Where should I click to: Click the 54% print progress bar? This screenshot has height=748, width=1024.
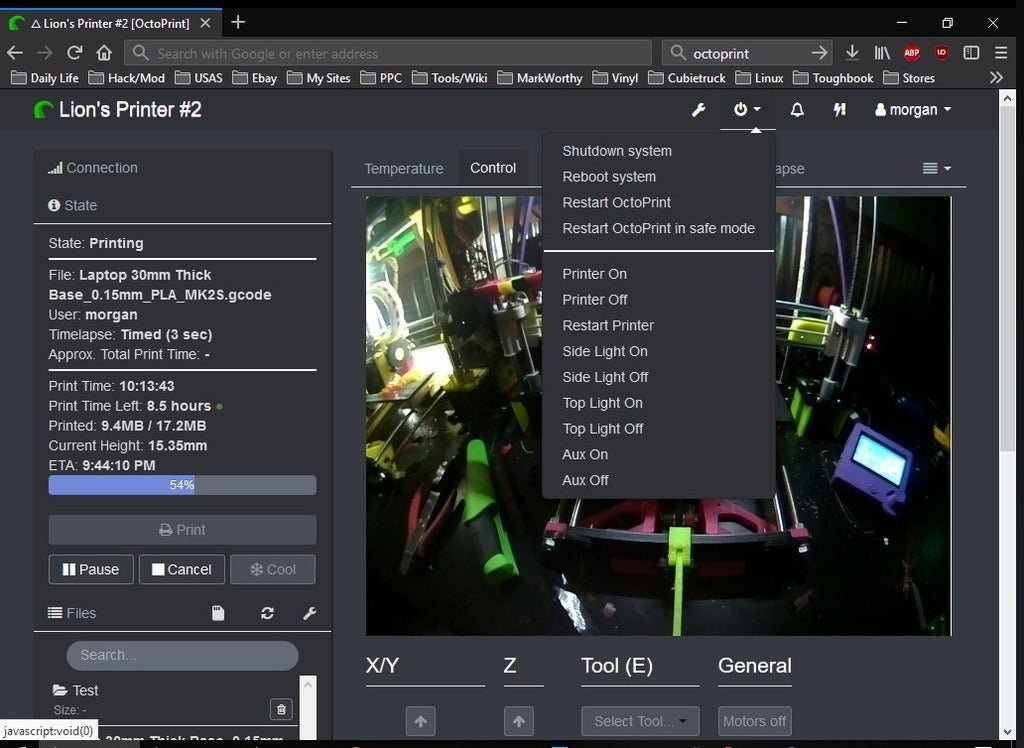click(182, 485)
